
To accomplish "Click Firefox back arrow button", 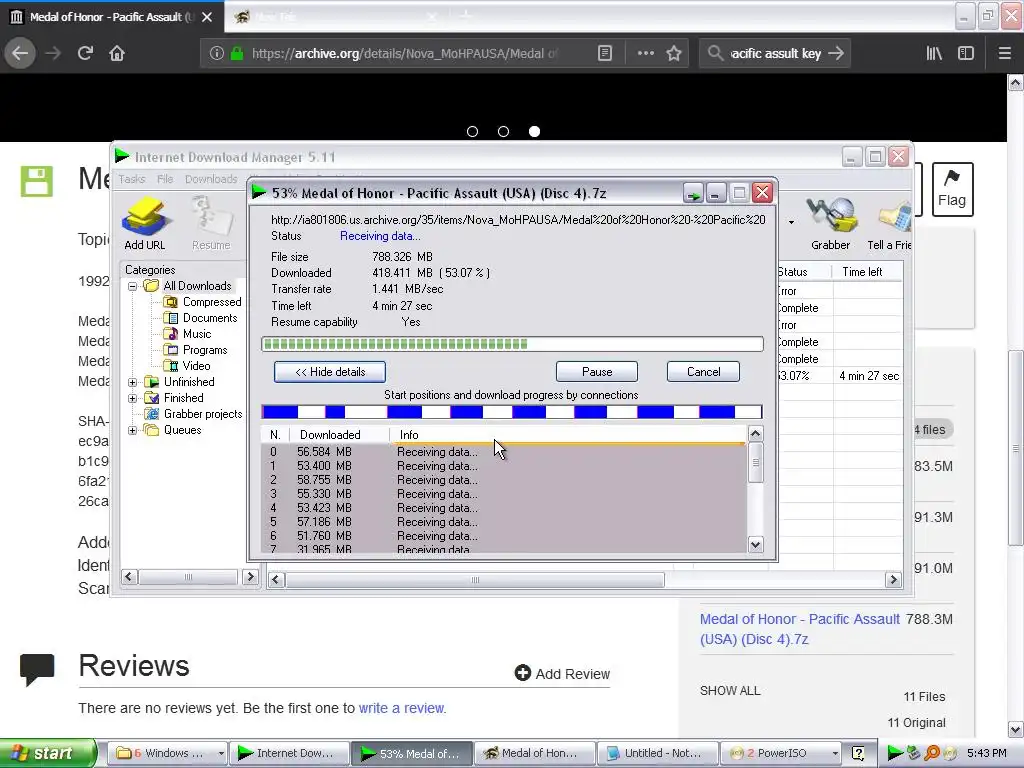I will (20, 53).
